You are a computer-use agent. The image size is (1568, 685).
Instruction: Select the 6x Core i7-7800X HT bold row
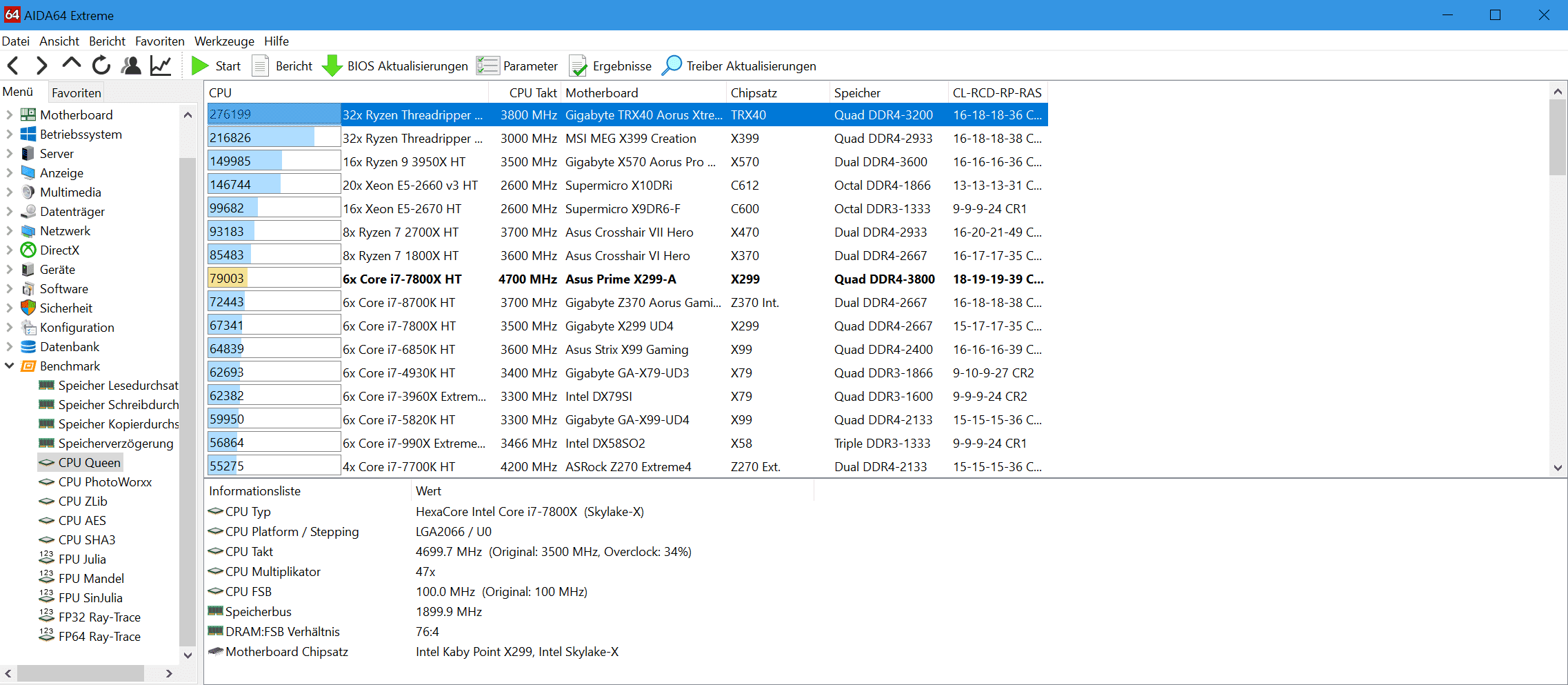[627, 279]
